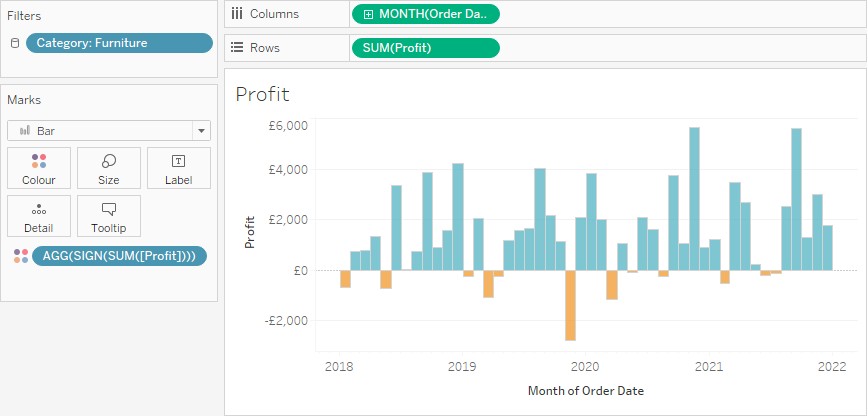Select the SUM(Profit) pill on Rows
The width and height of the screenshot is (867, 416).
425,48
